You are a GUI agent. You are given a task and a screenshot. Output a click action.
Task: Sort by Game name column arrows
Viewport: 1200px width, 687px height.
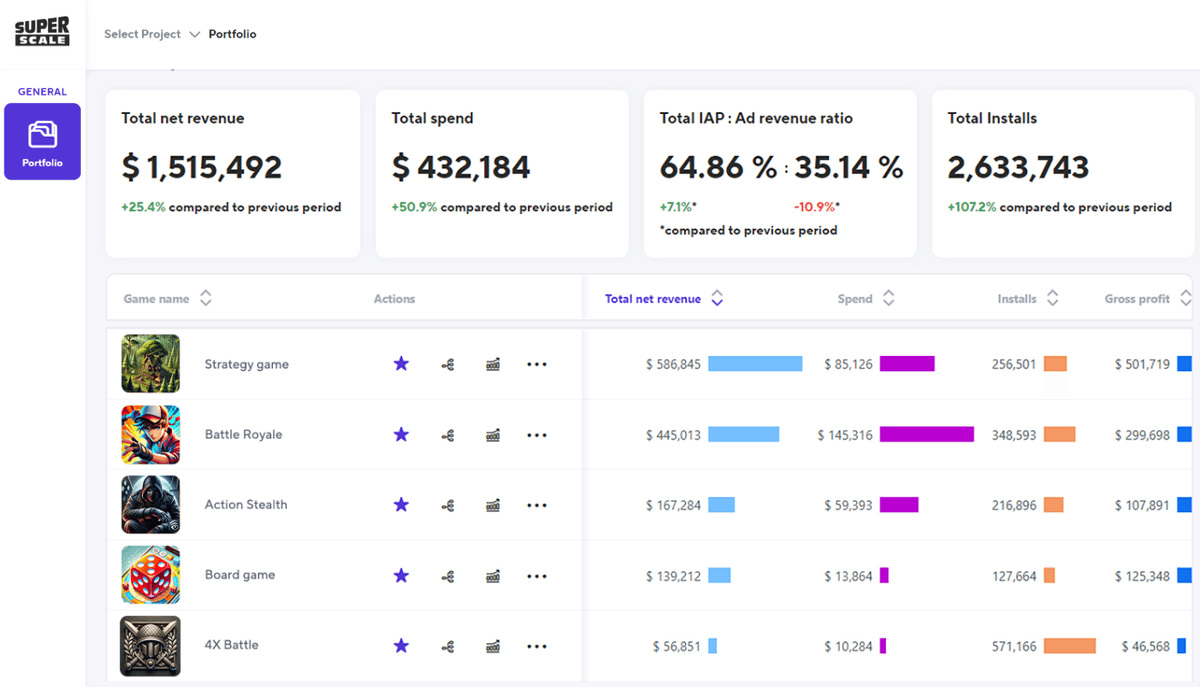point(205,298)
